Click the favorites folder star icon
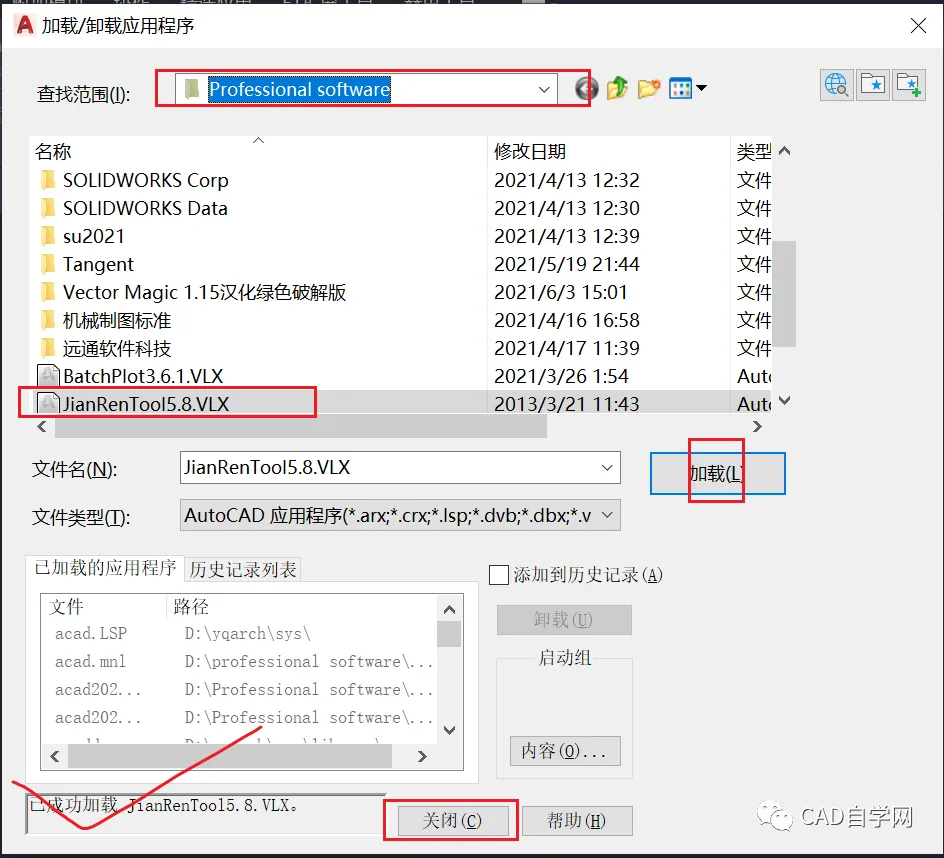Screen dimensions: 944x858 873,85
